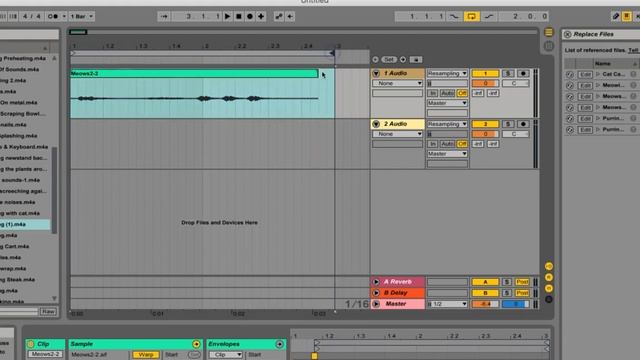Arm the 1 Audio track for recording

[x=523, y=73]
